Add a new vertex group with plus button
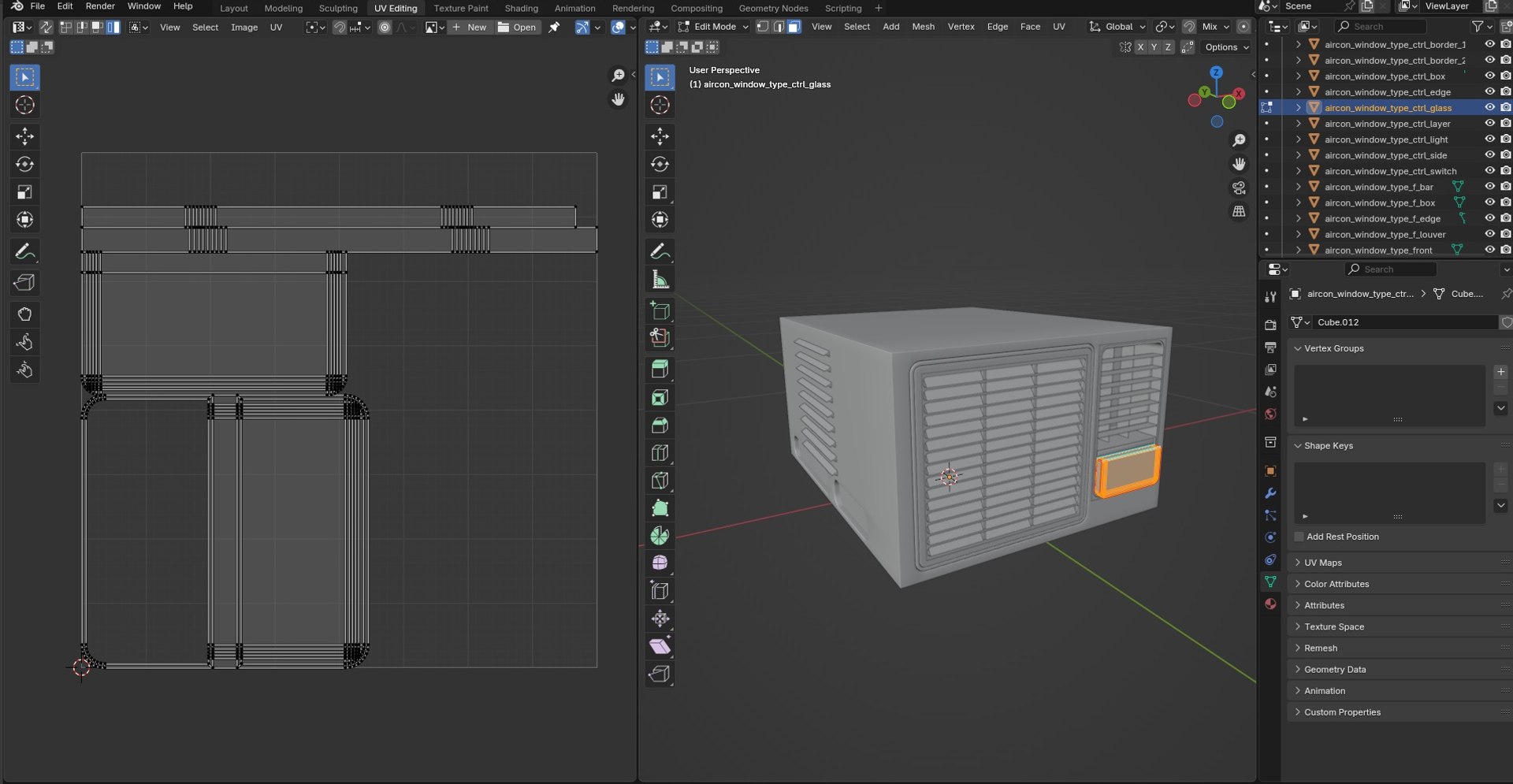The image size is (1513, 784). 1500,372
